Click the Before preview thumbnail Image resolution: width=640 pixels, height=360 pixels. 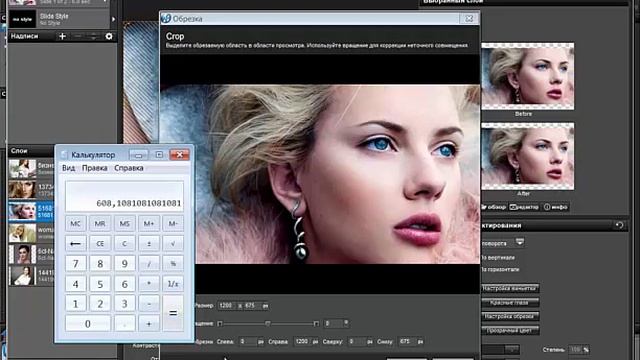point(528,76)
